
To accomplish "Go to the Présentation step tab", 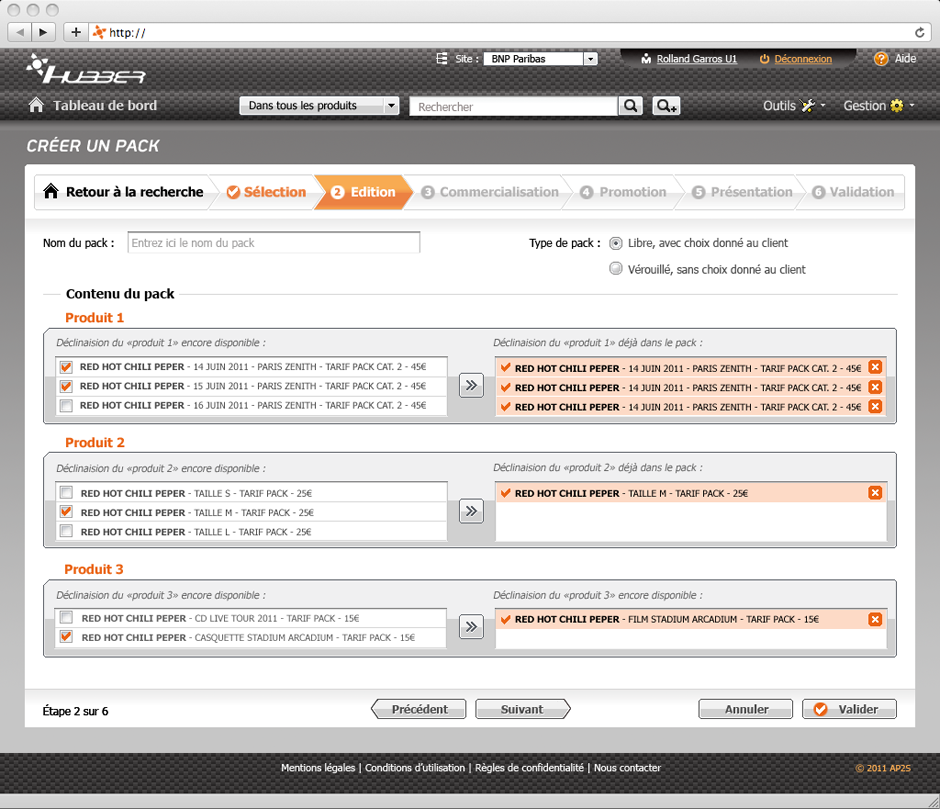I will 742,192.
